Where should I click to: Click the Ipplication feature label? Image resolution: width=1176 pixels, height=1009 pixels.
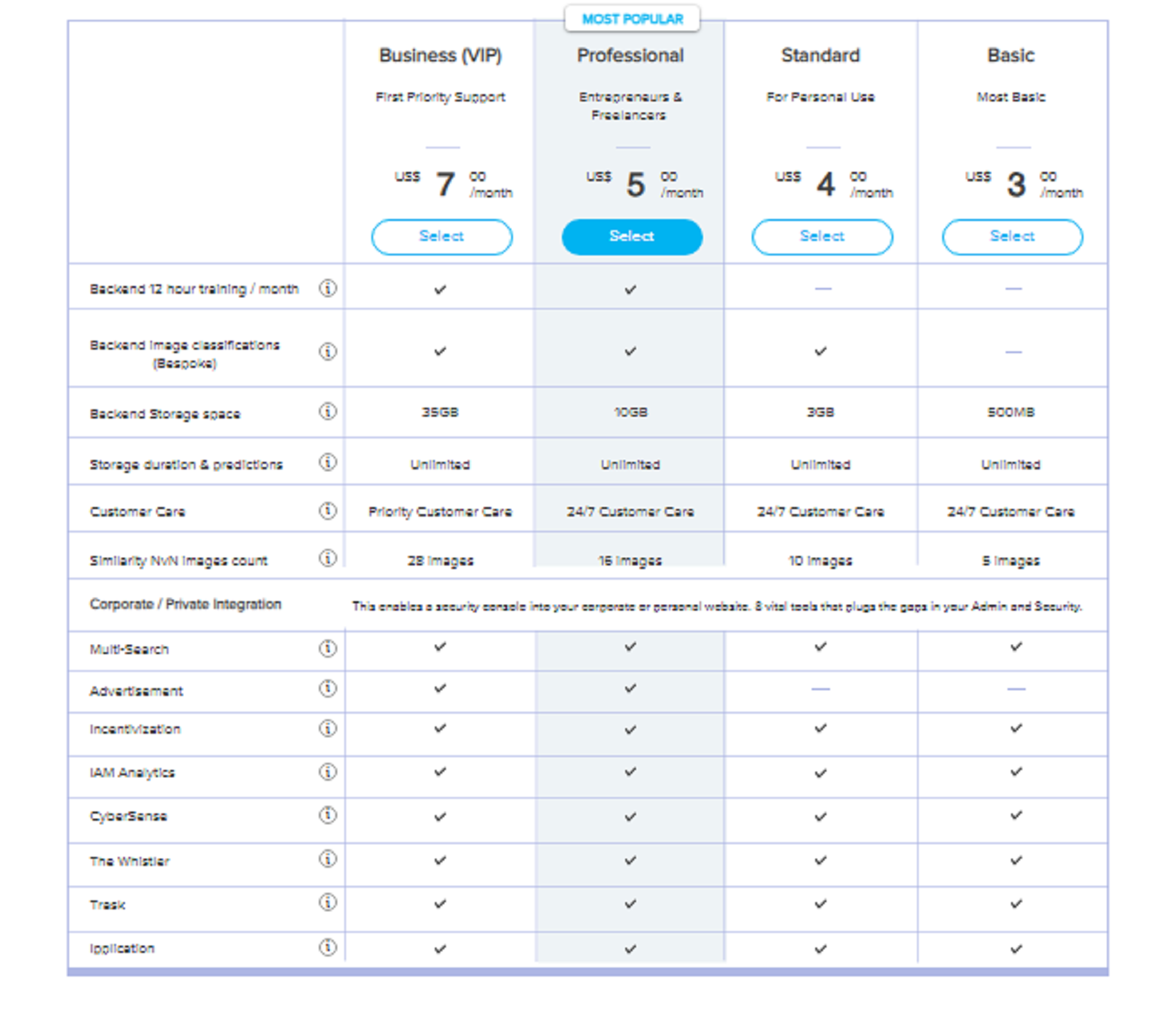122,948
